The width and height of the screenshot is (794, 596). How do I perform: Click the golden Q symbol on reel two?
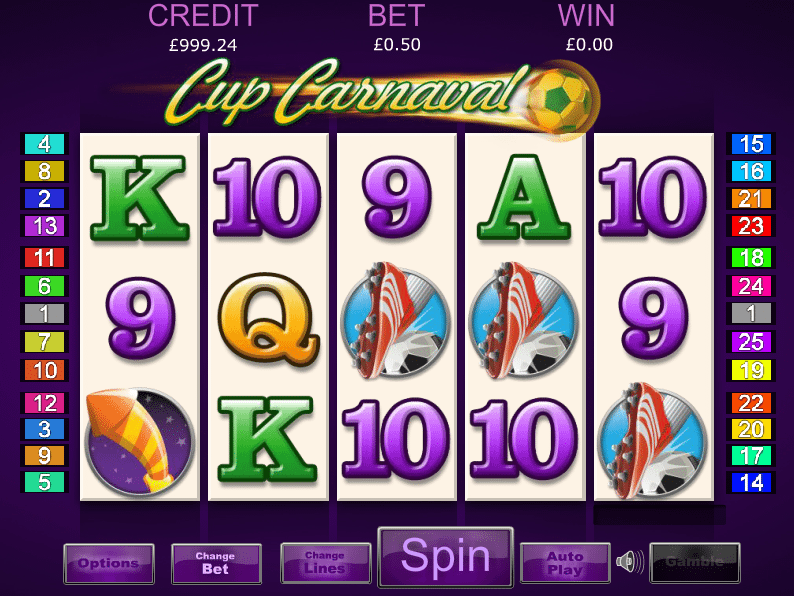(268, 319)
